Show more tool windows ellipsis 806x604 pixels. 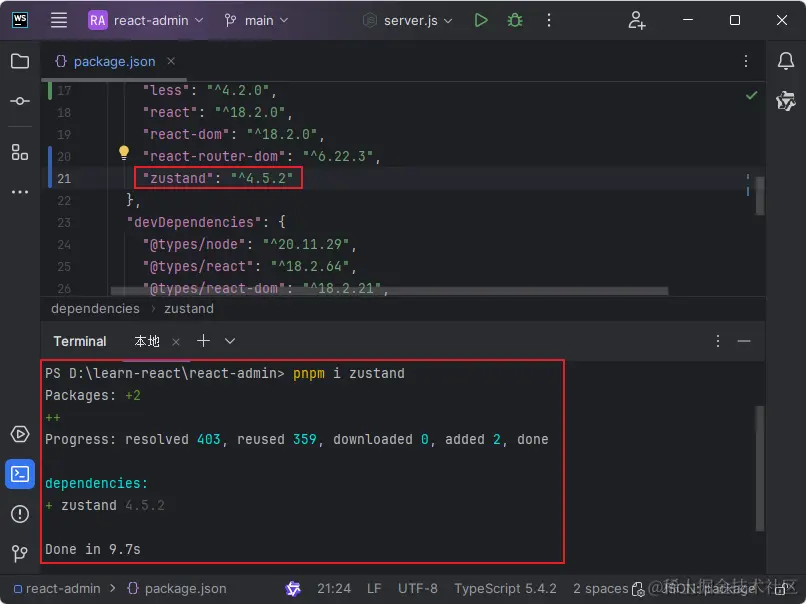(x=20, y=192)
